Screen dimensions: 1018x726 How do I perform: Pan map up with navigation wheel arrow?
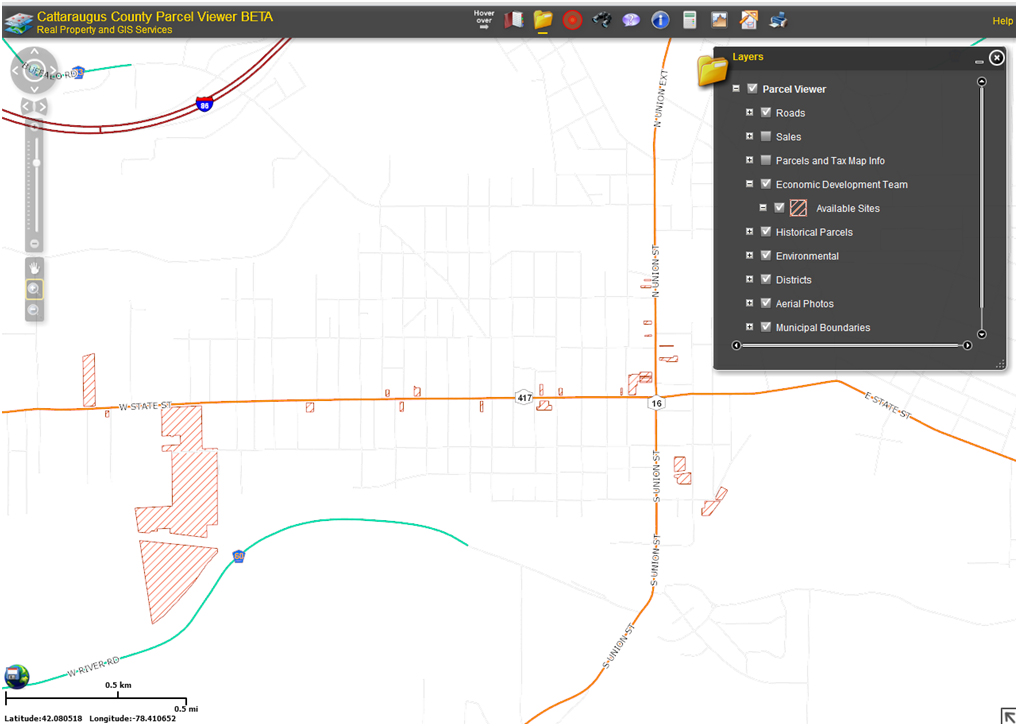coord(34,51)
